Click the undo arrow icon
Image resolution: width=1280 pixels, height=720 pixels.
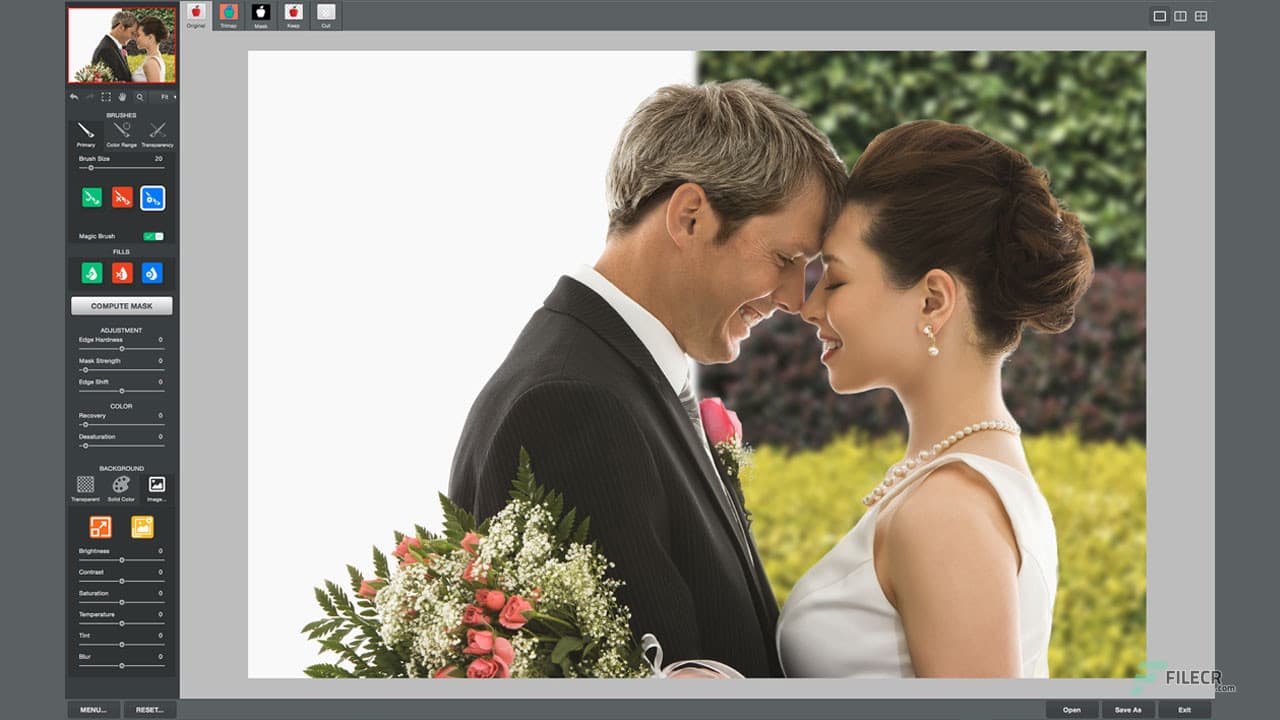pyautogui.click(x=75, y=97)
